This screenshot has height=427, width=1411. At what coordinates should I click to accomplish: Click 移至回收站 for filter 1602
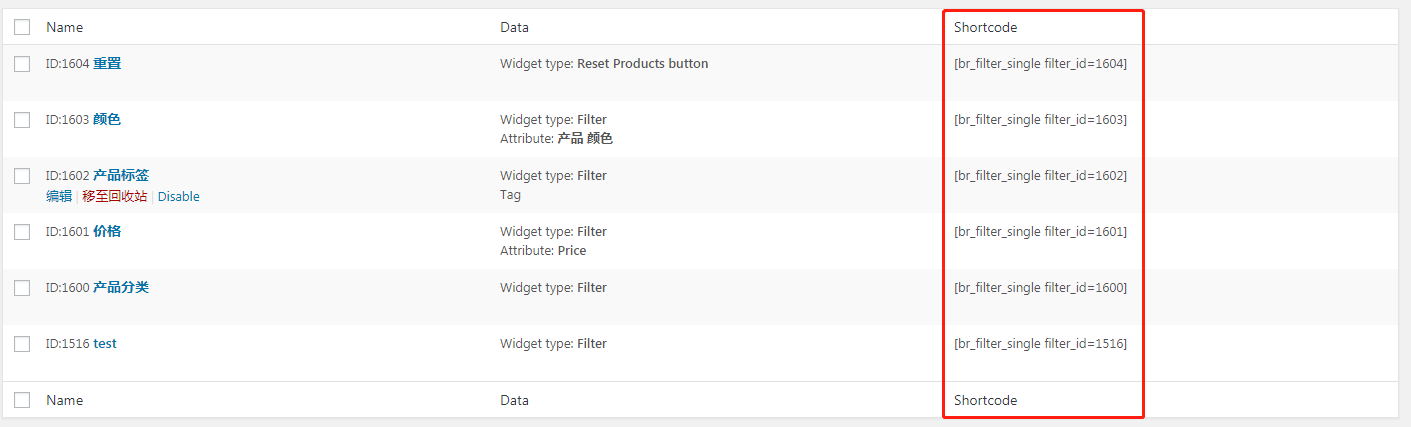pyautogui.click(x=115, y=197)
